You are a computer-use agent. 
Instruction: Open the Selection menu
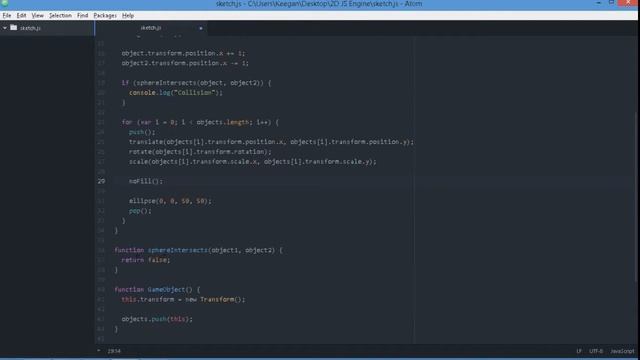click(x=60, y=16)
